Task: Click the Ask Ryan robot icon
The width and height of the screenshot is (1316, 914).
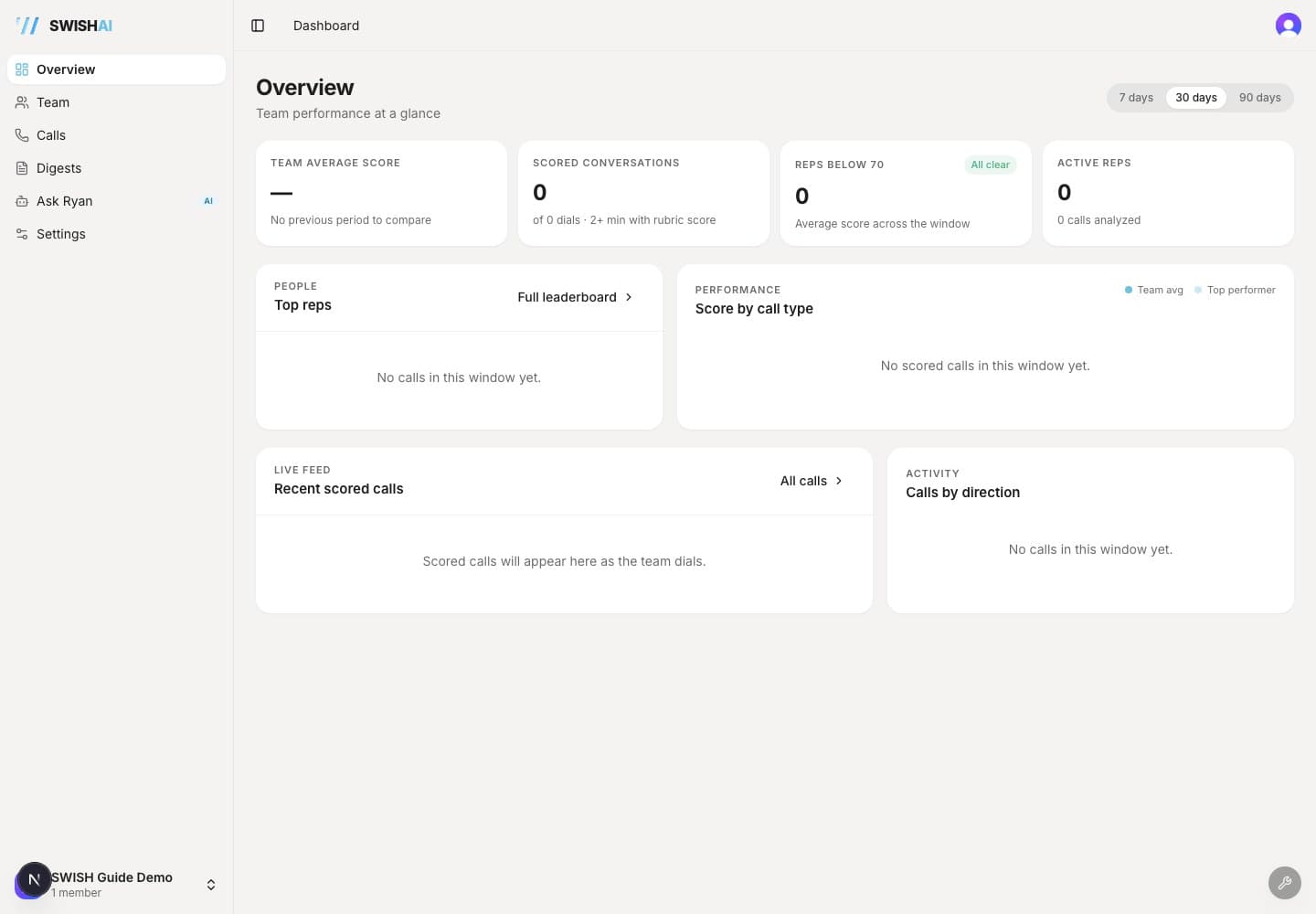Action: point(22,201)
